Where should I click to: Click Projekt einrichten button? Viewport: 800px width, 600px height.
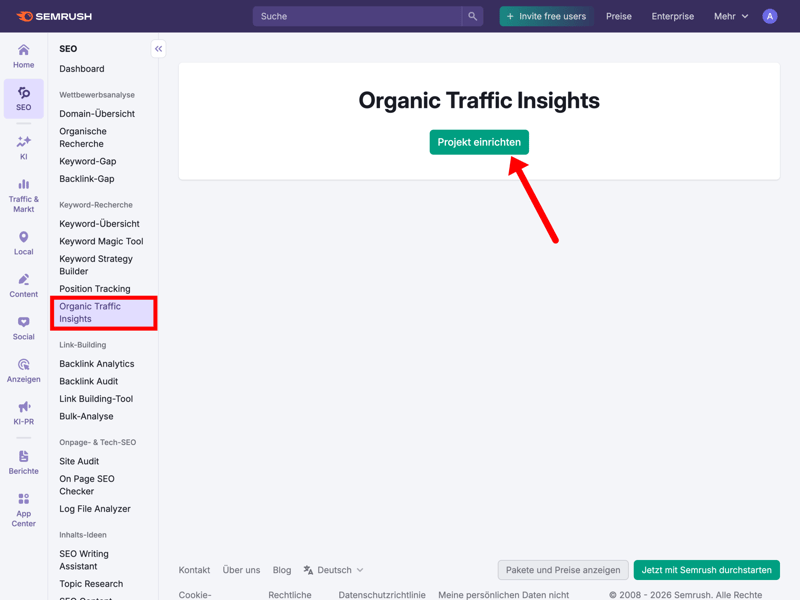point(479,142)
